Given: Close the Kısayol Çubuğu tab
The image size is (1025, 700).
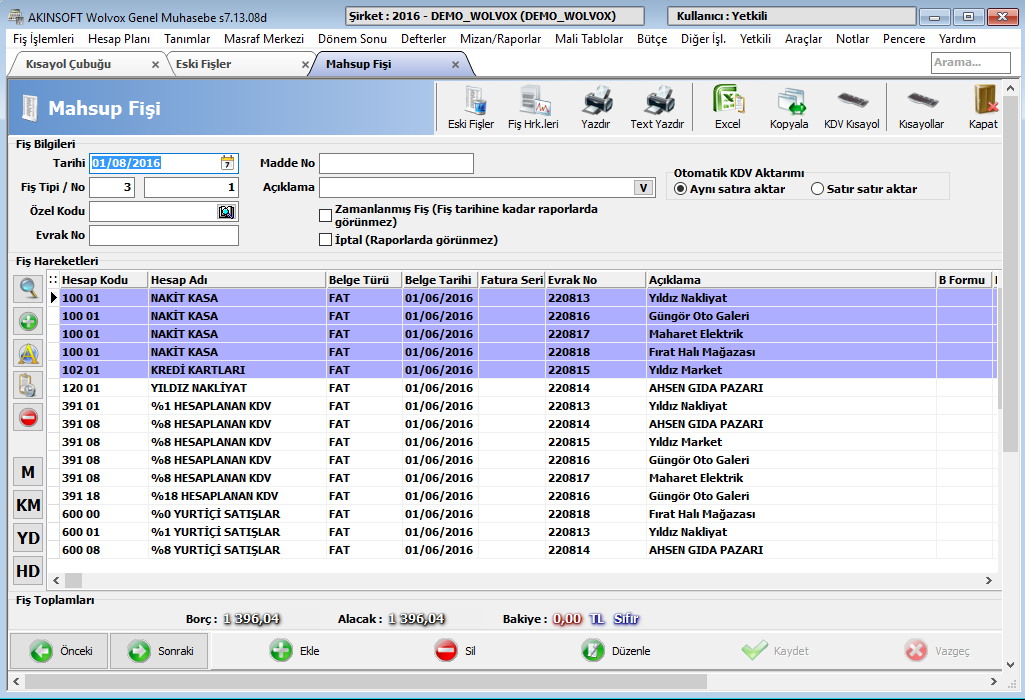Looking at the screenshot, I should [155, 65].
